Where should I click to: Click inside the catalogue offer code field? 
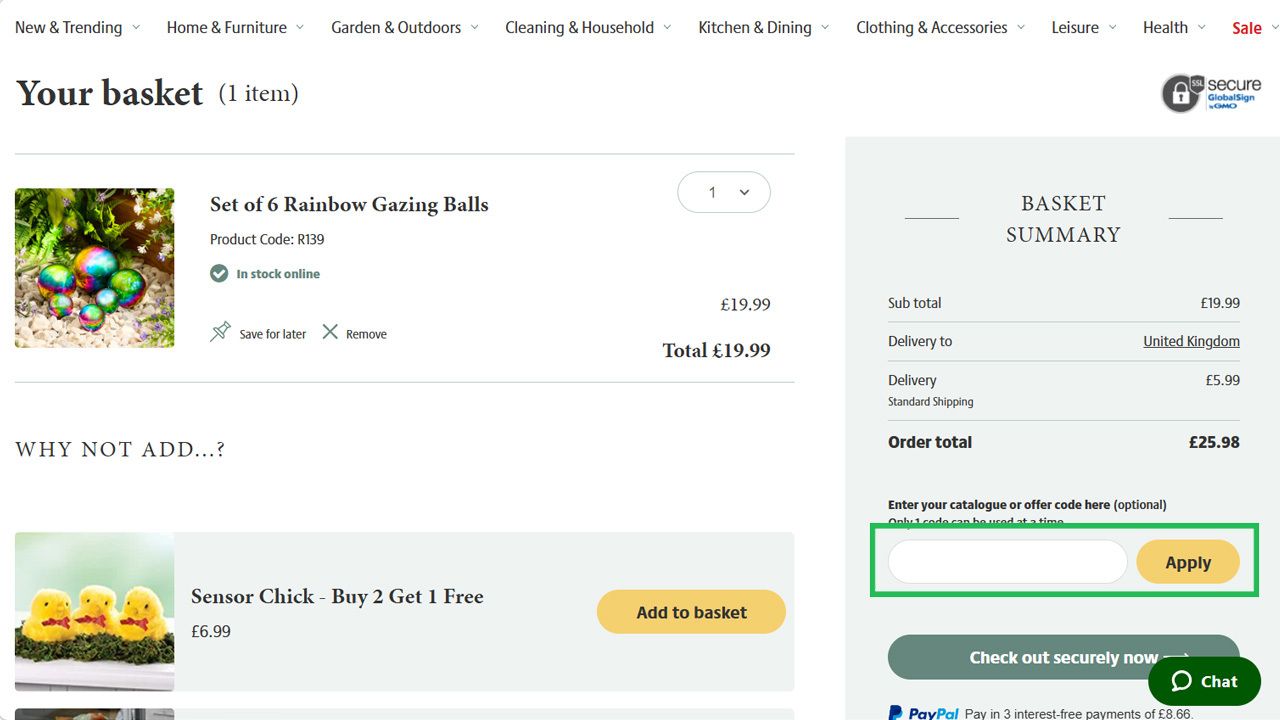1005,561
